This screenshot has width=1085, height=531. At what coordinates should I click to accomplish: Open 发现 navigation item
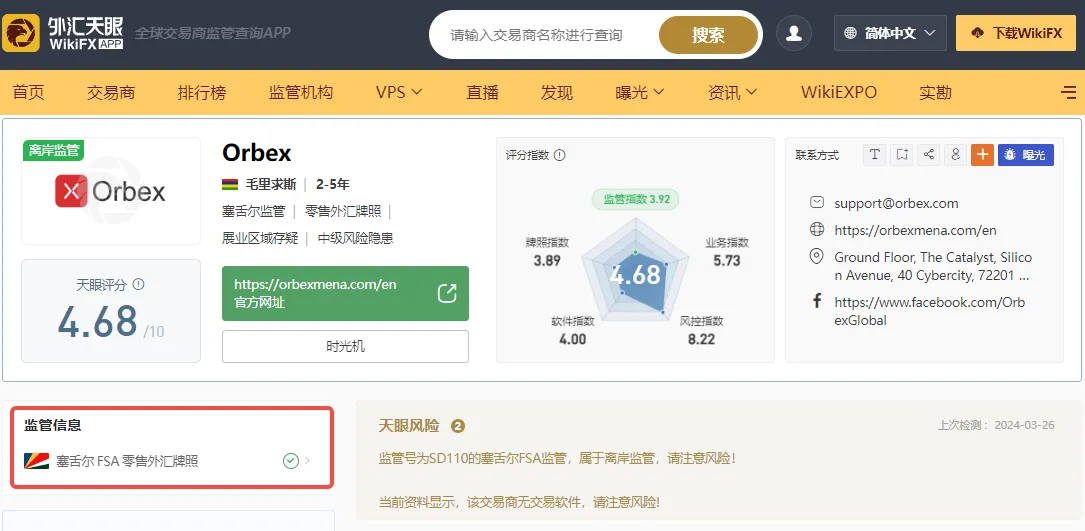[x=557, y=92]
